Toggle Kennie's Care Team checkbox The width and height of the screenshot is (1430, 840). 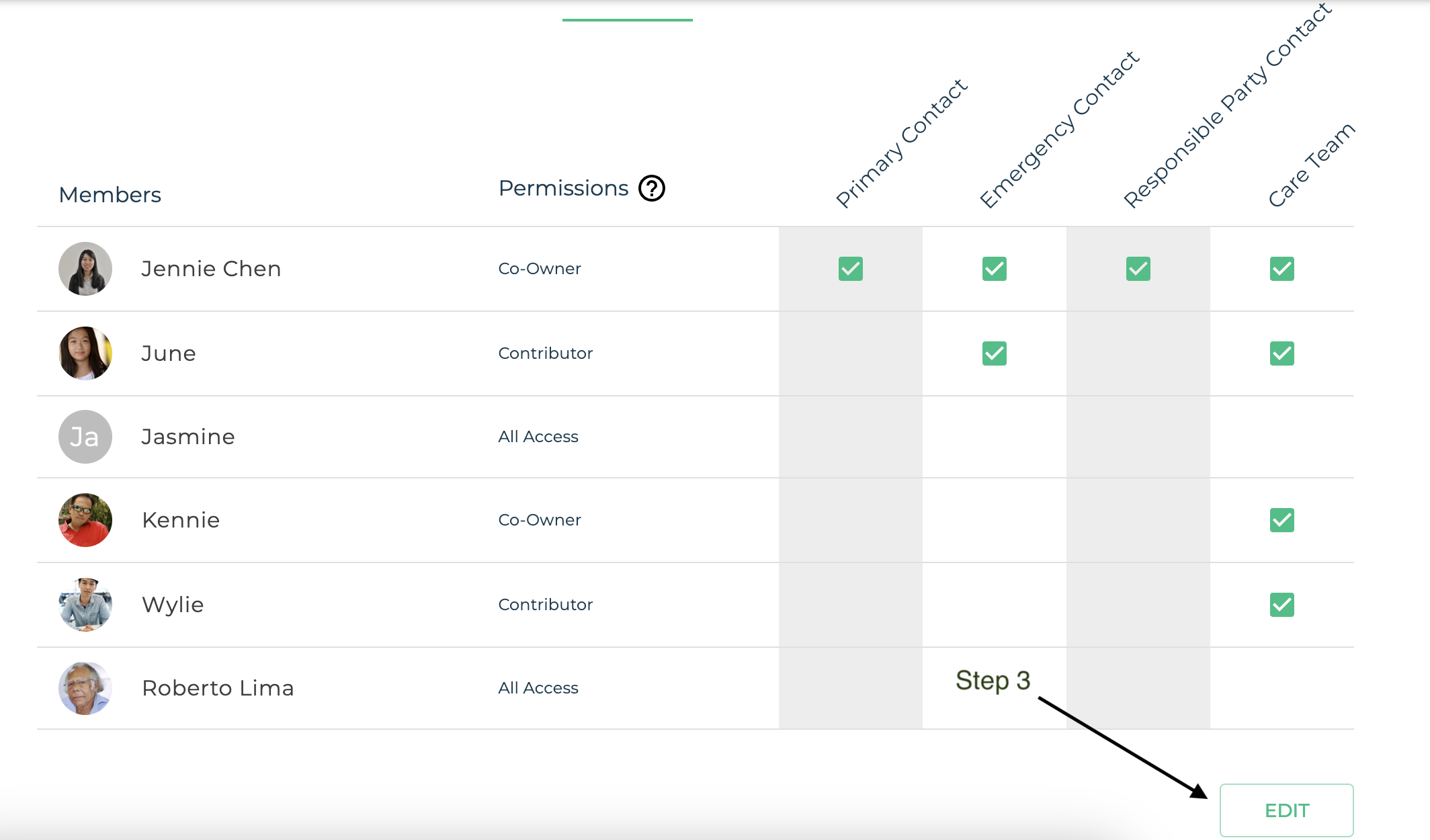1281,520
